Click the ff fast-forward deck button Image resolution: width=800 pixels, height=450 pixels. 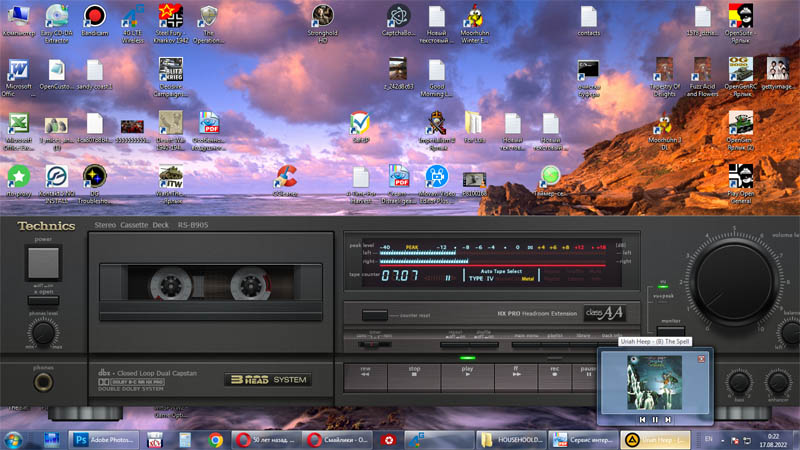point(516,378)
